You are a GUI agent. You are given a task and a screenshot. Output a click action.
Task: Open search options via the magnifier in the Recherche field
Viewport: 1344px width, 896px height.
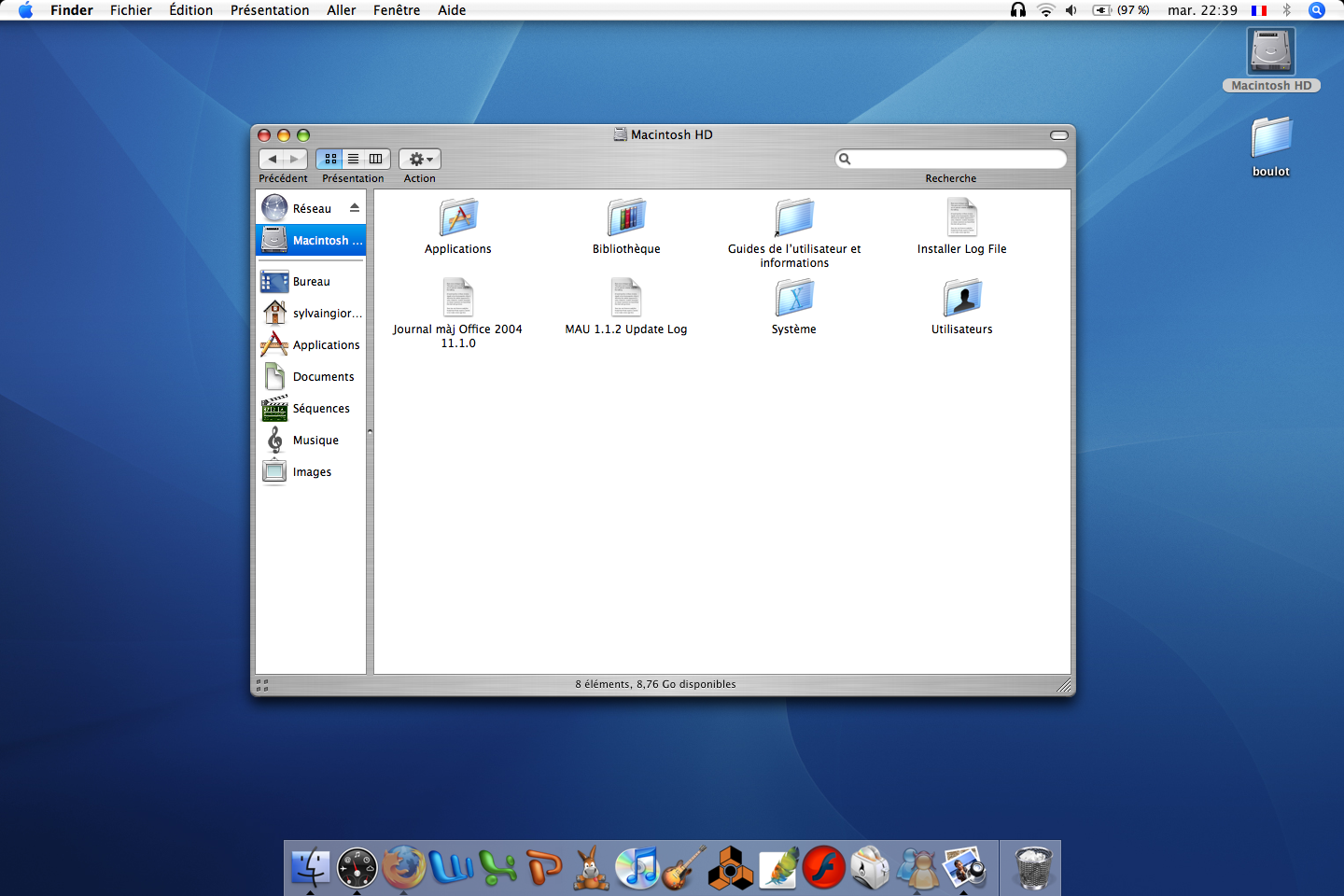coord(845,159)
